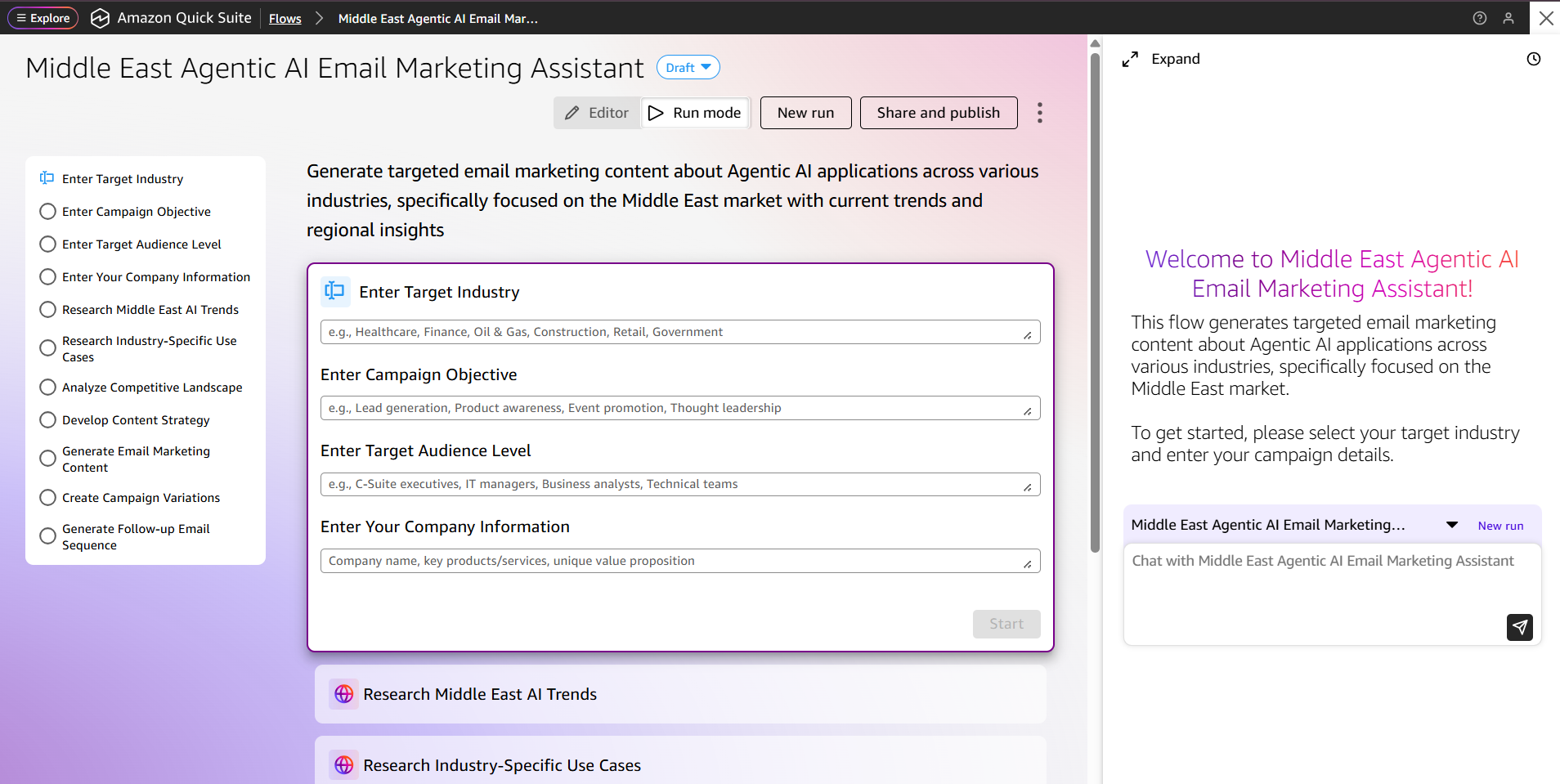Click the Enter Target Industry input field

(672, 332)
